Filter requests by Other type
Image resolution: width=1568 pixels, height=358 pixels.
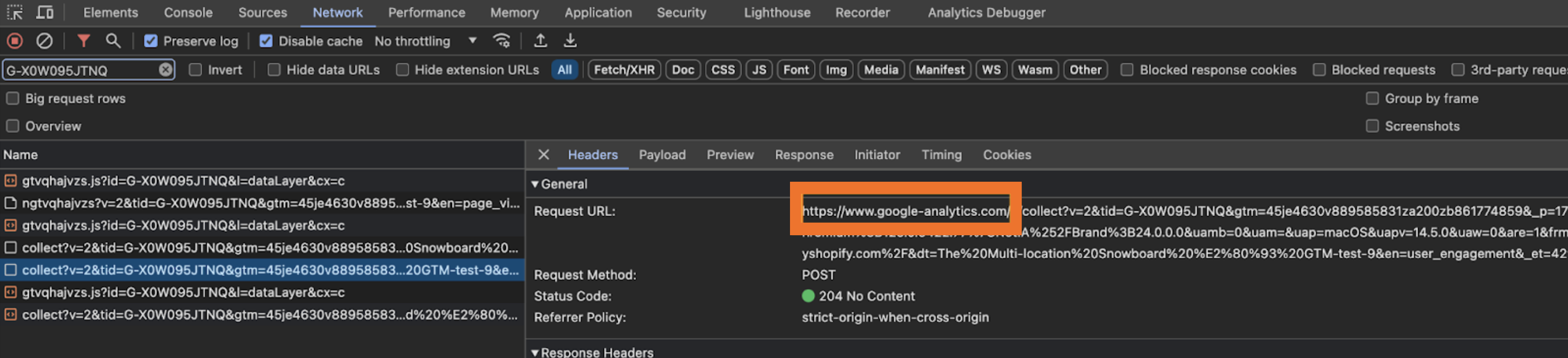pos(1086,69)
